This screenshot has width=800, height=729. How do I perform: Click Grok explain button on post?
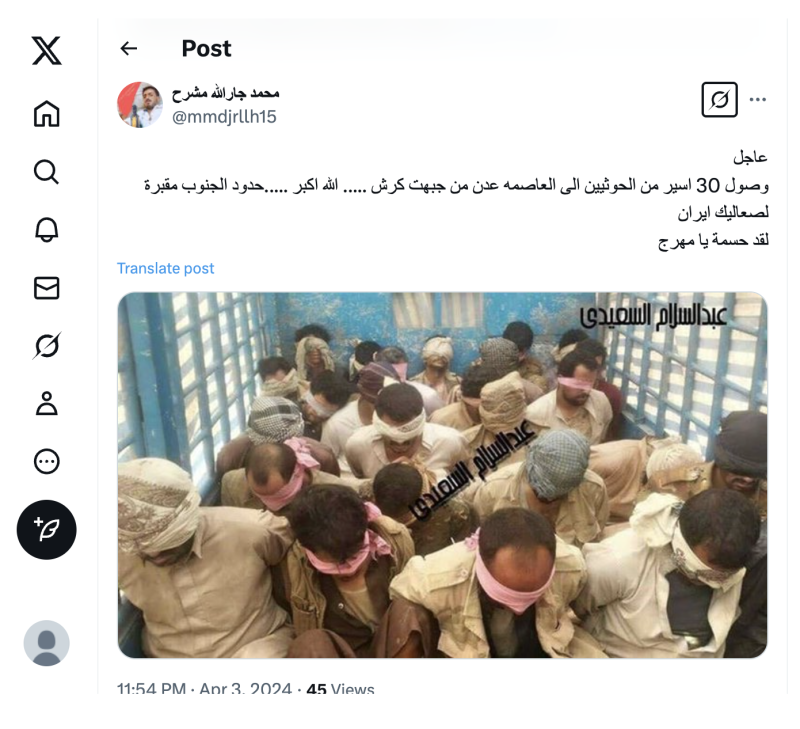[x=719, y=99]
